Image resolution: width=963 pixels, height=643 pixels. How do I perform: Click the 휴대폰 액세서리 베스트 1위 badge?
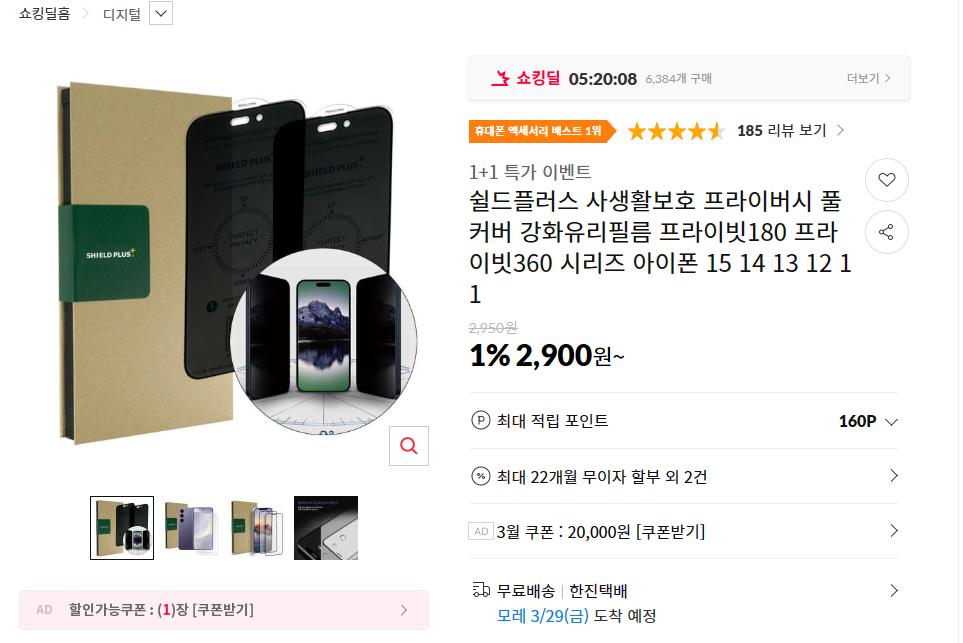click(538, 131)
